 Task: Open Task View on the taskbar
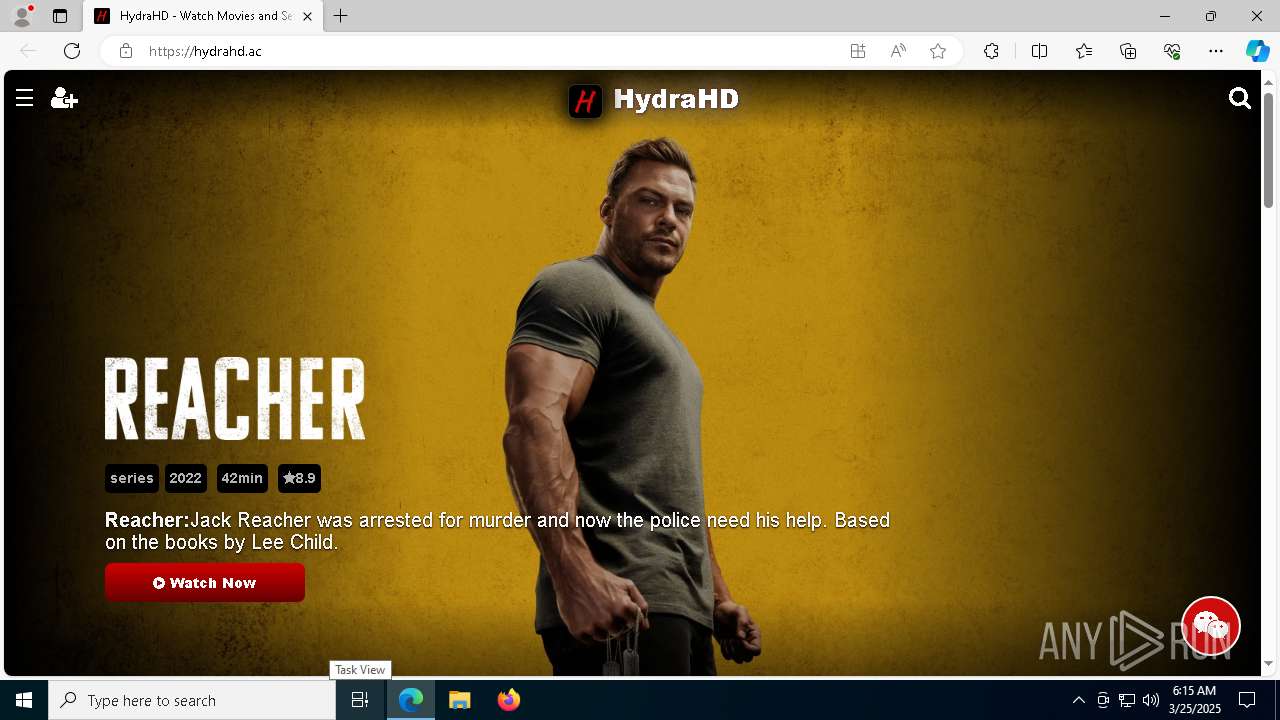pos(360,700)
